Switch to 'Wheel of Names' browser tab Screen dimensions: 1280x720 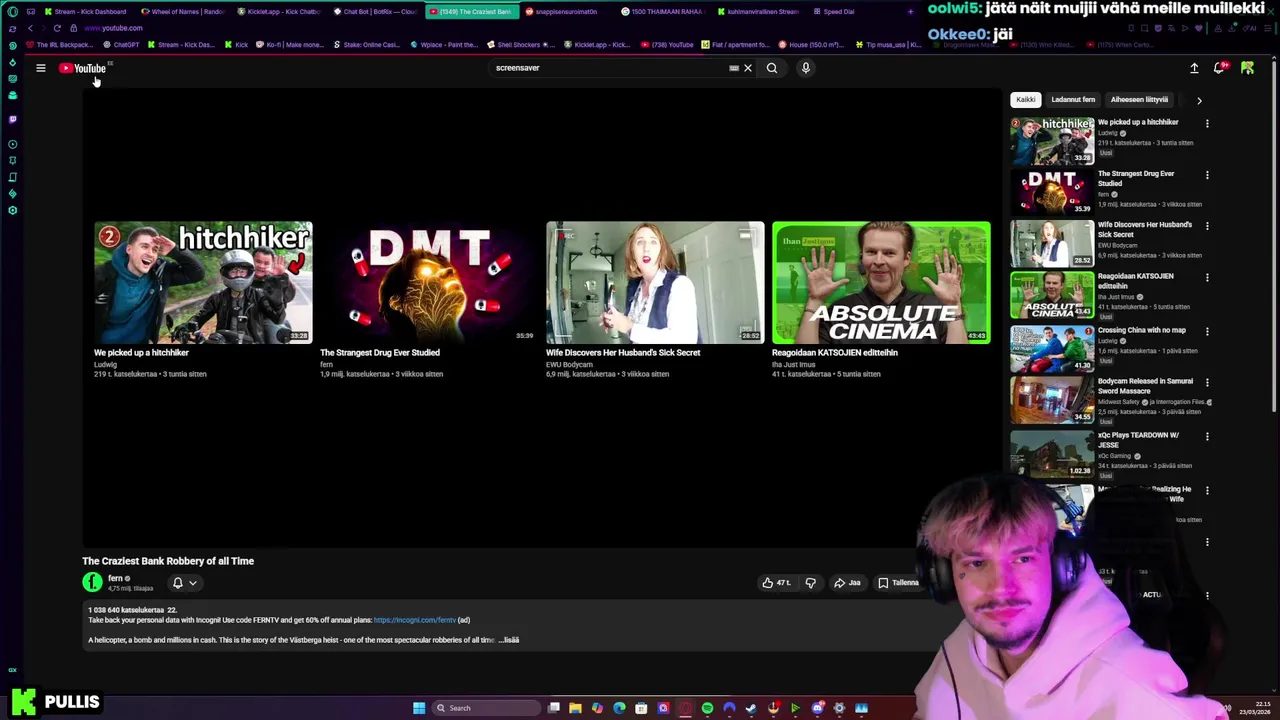point(183,11)
